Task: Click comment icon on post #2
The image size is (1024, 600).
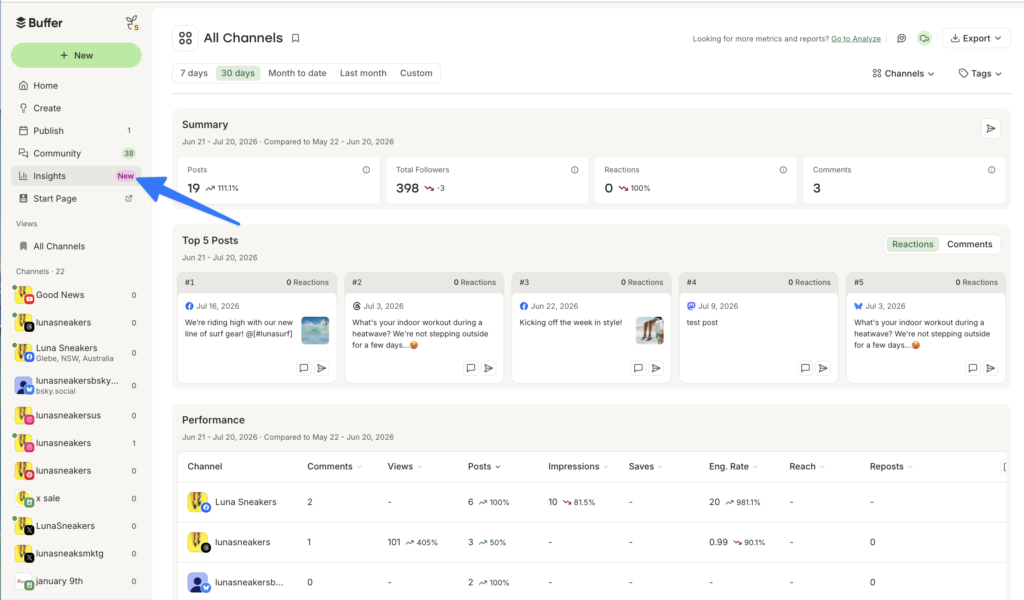Action: 471,368
